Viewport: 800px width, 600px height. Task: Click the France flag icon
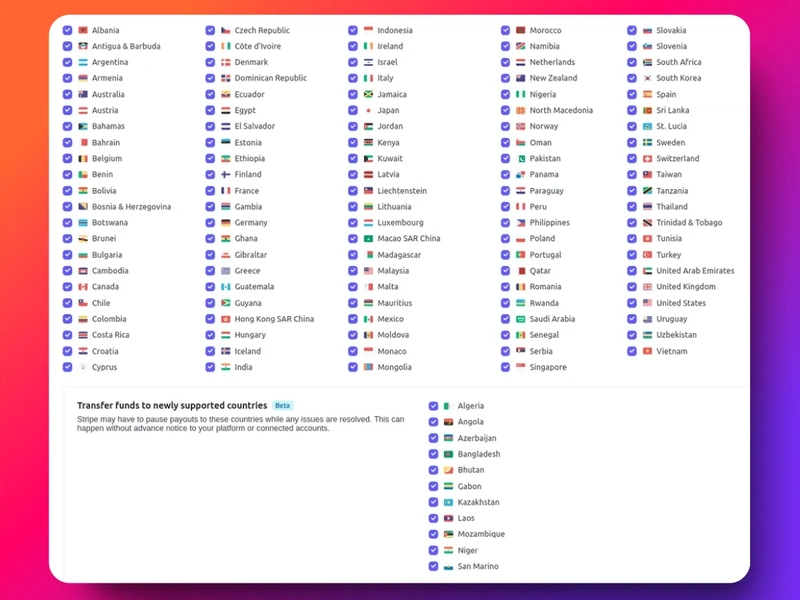point(226,191)
